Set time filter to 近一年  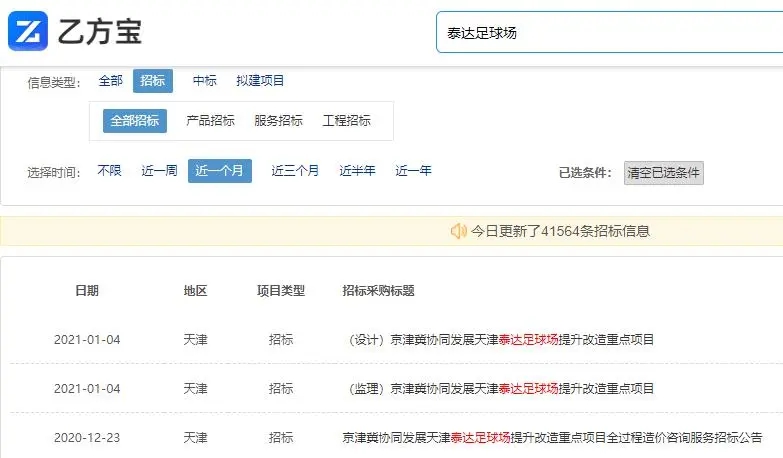[x=413, y=171]
